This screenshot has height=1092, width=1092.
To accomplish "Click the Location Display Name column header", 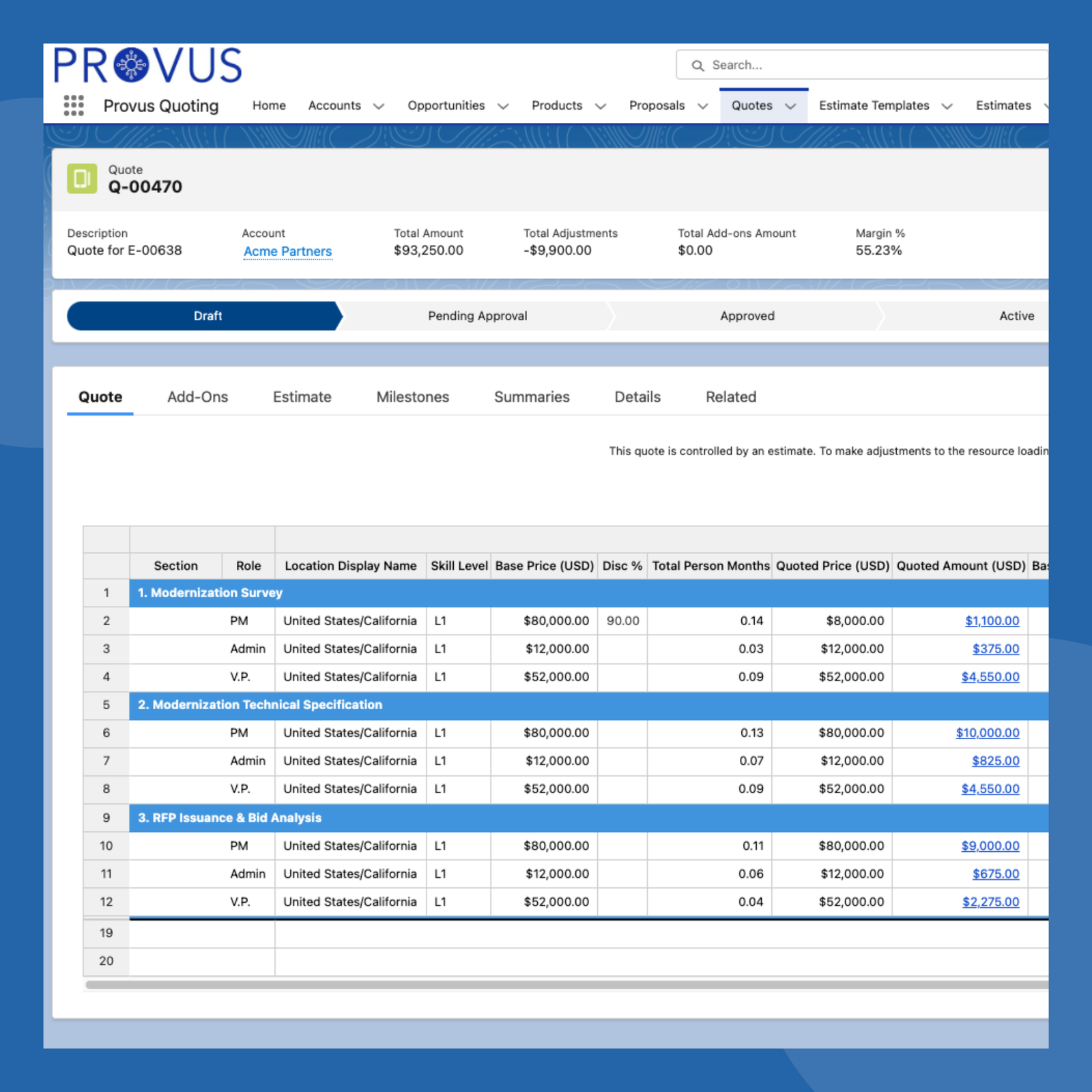I will tap(351, 566).
